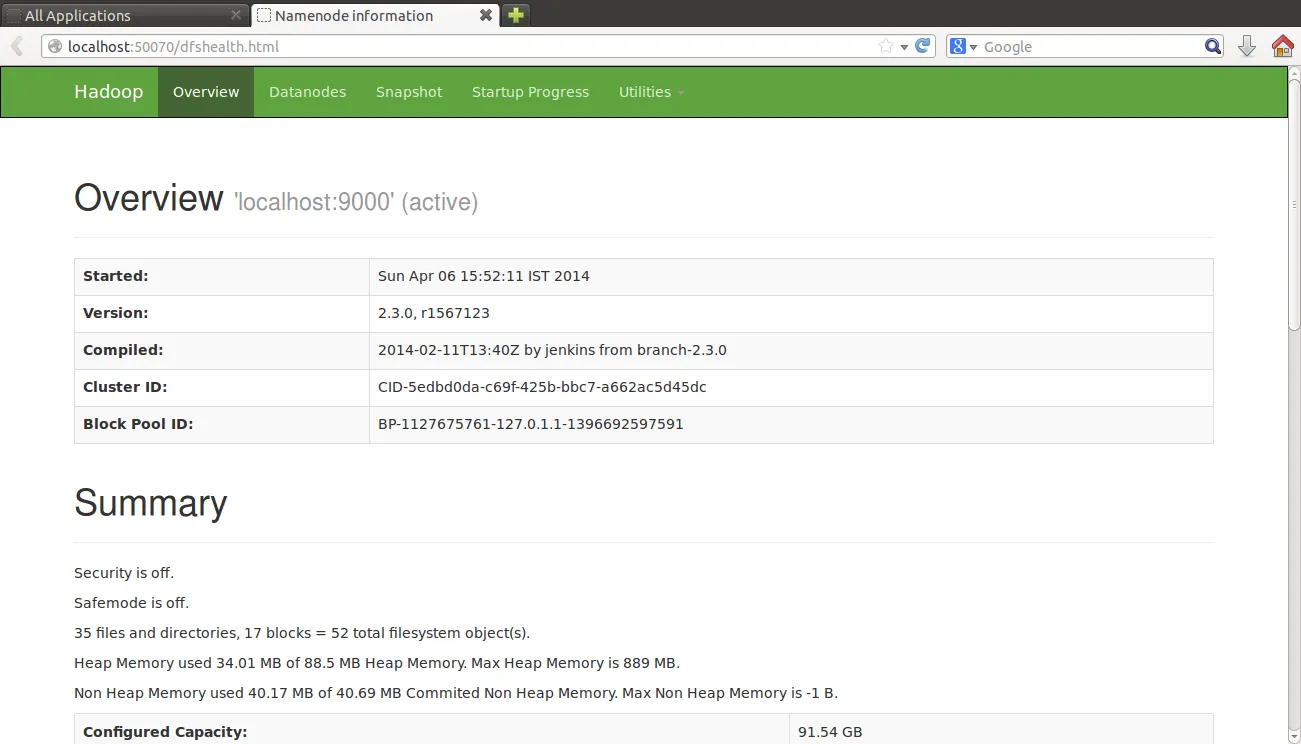Open the Snapshot section

click(408, 91)
